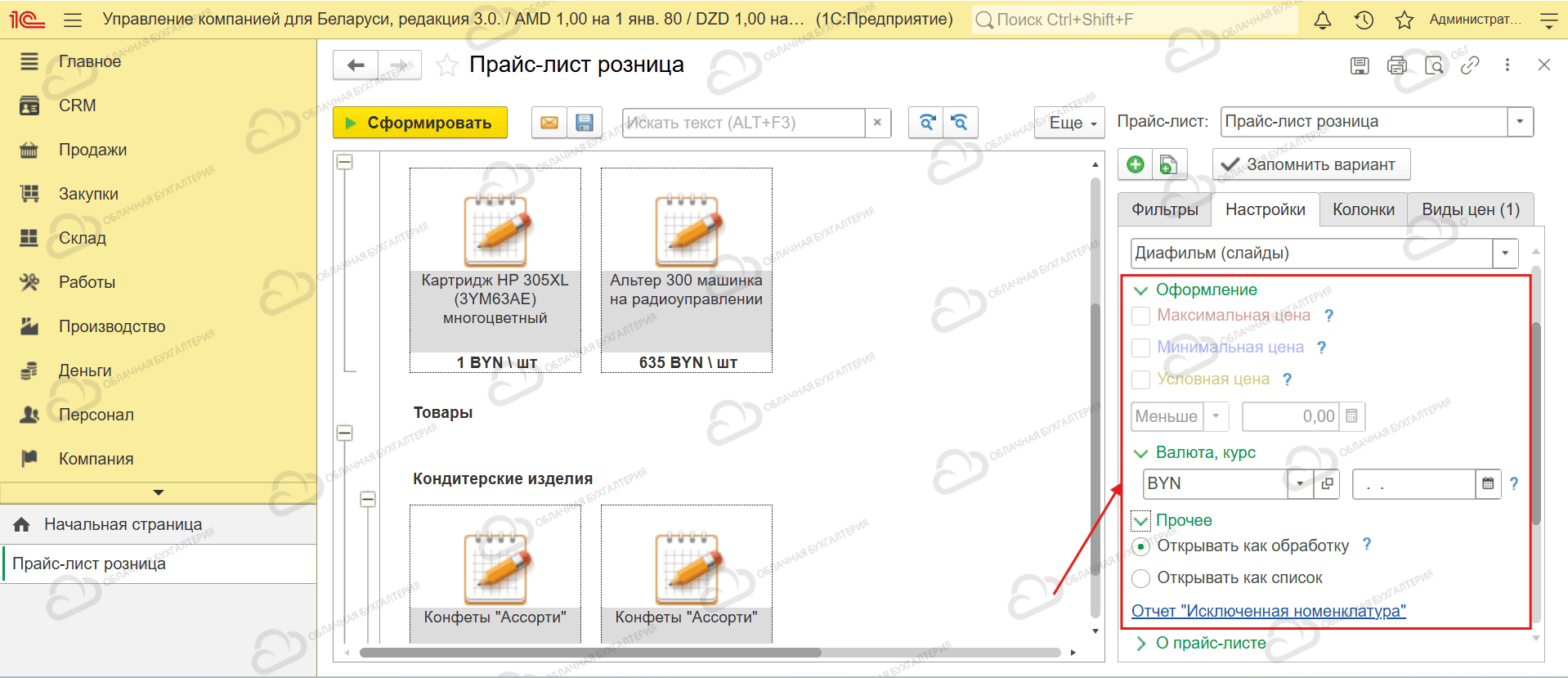The height and width of the screenshot is (678, 1568).
Task: Open Склад section in sidebar
Action: [x=82, y=238]
